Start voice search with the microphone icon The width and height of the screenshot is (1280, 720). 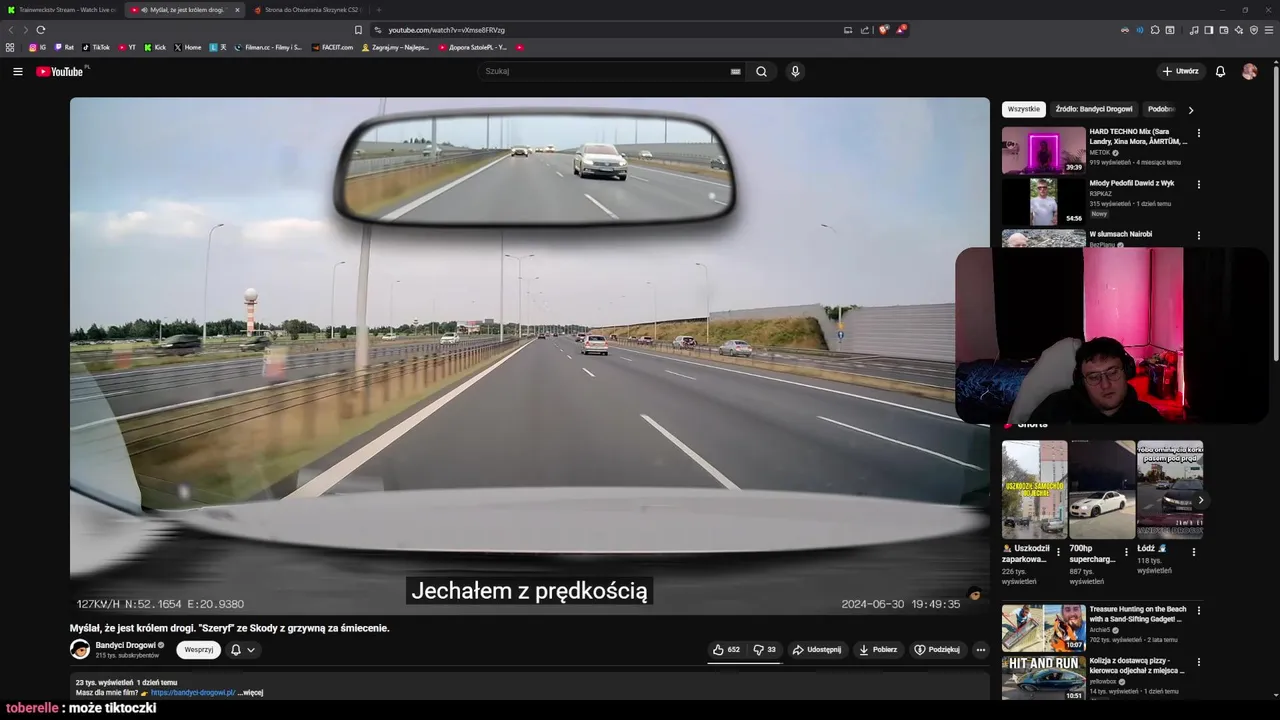[x=795, y=71]
